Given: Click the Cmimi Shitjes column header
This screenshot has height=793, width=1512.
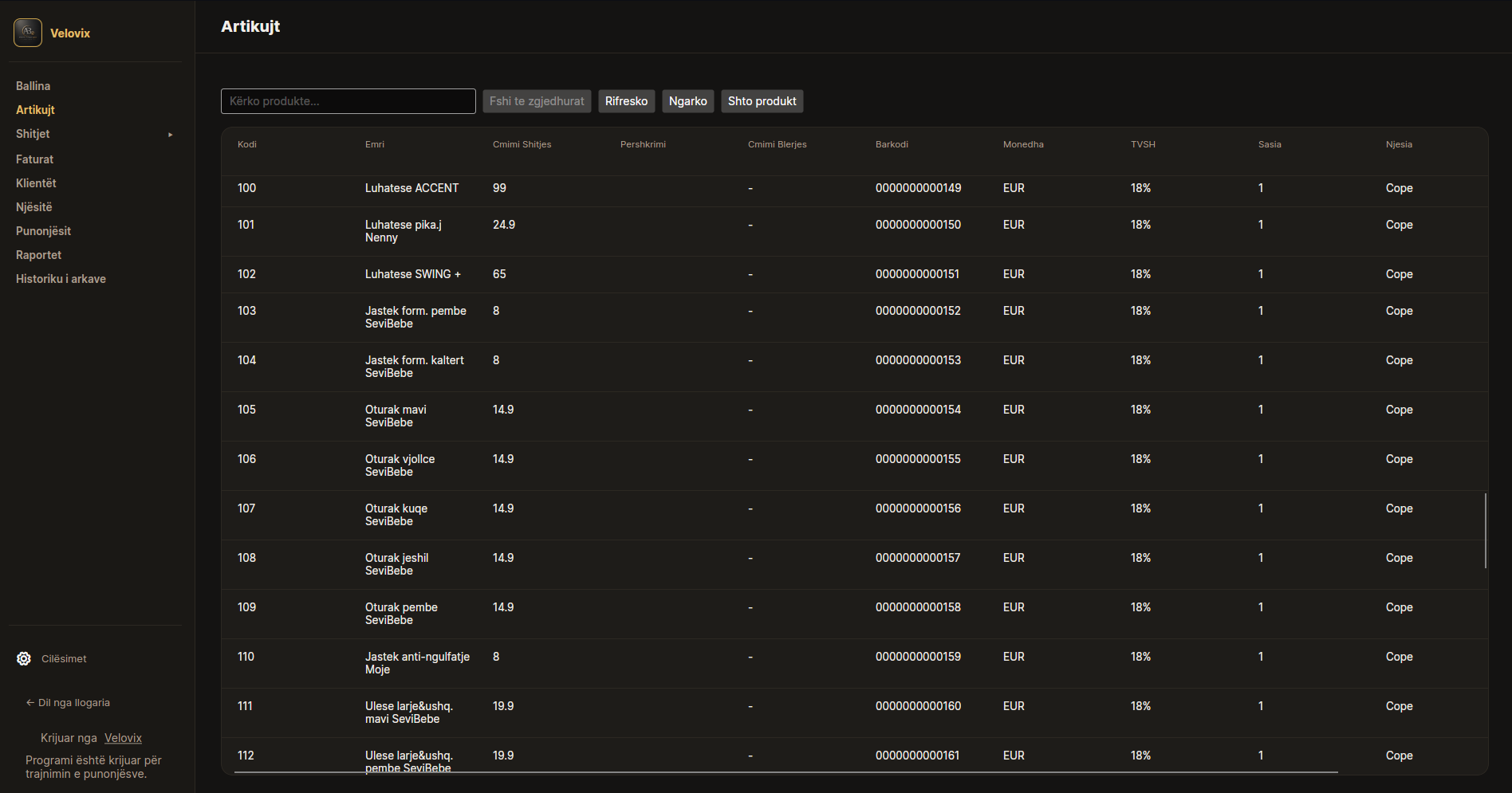Looking at the screenshot, I should click(522, 144).
